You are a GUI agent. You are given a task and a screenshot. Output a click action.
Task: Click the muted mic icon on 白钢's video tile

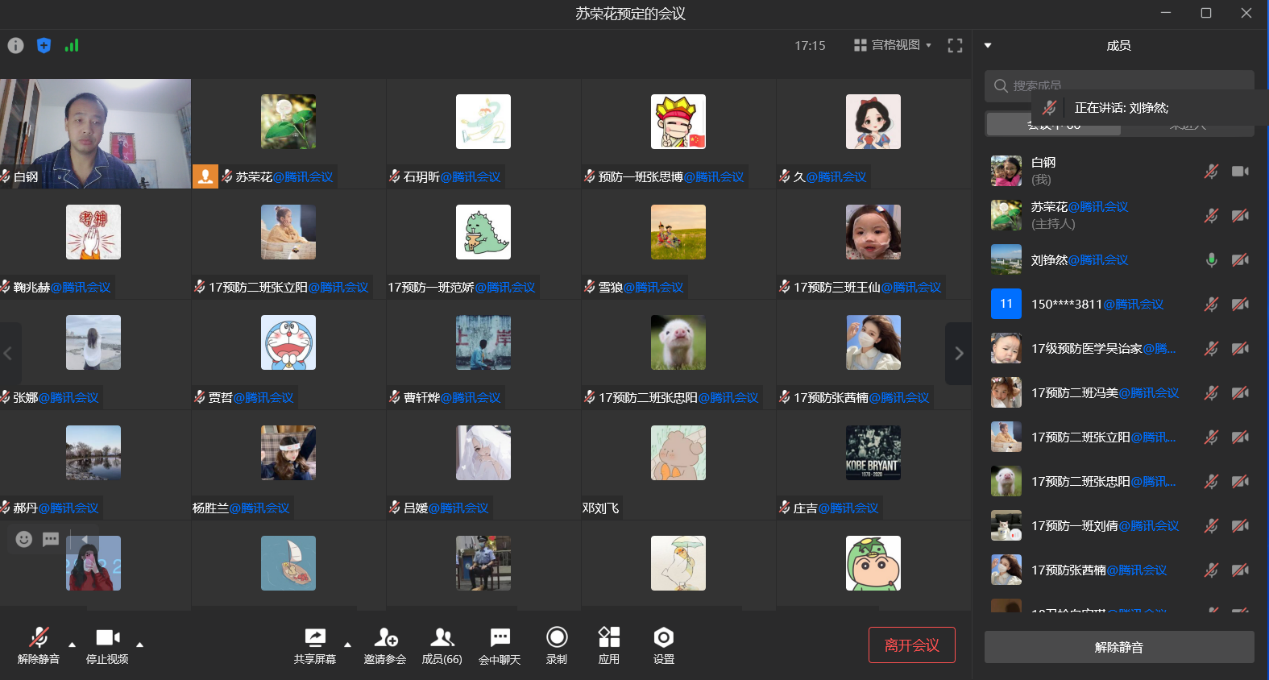coord(6,177)
